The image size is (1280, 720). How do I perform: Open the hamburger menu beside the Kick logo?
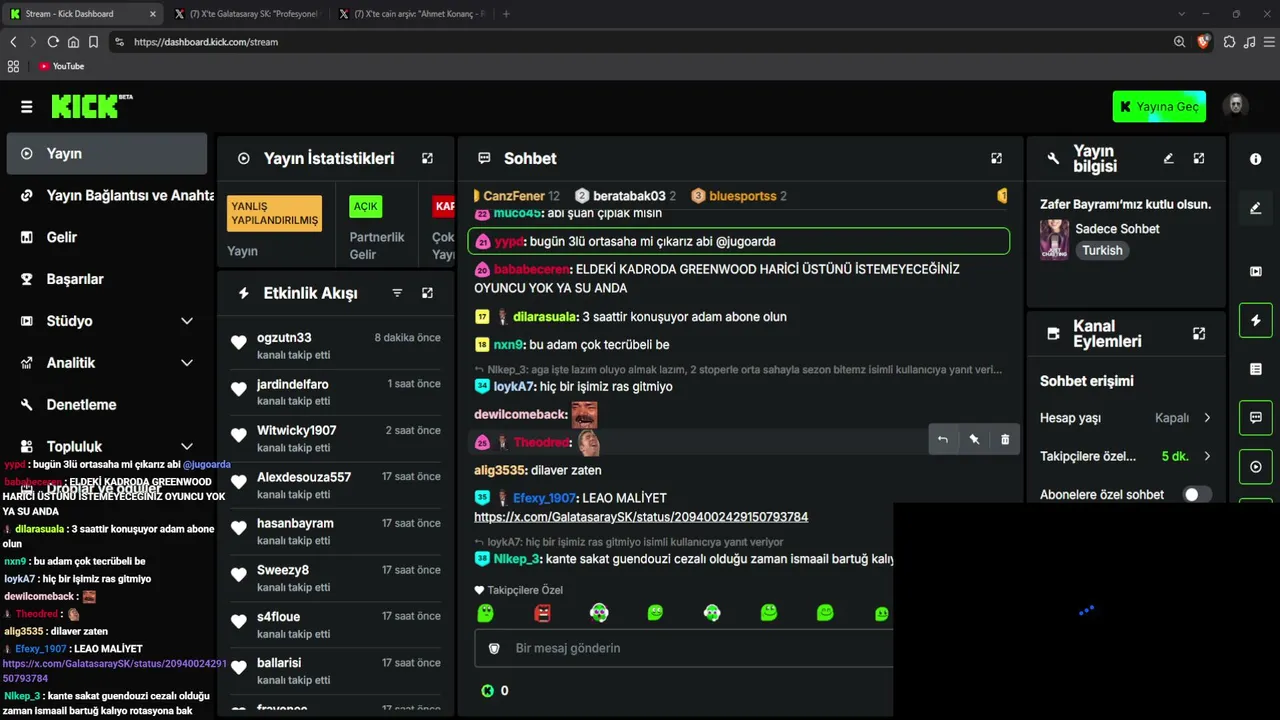point(26,106)
